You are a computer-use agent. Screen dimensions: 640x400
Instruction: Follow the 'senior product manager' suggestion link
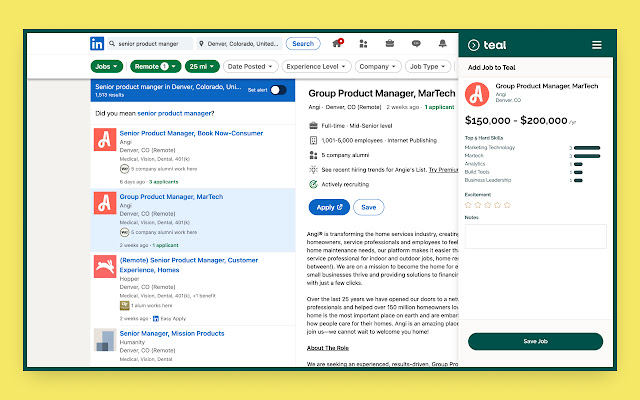[x=174, y=113]
